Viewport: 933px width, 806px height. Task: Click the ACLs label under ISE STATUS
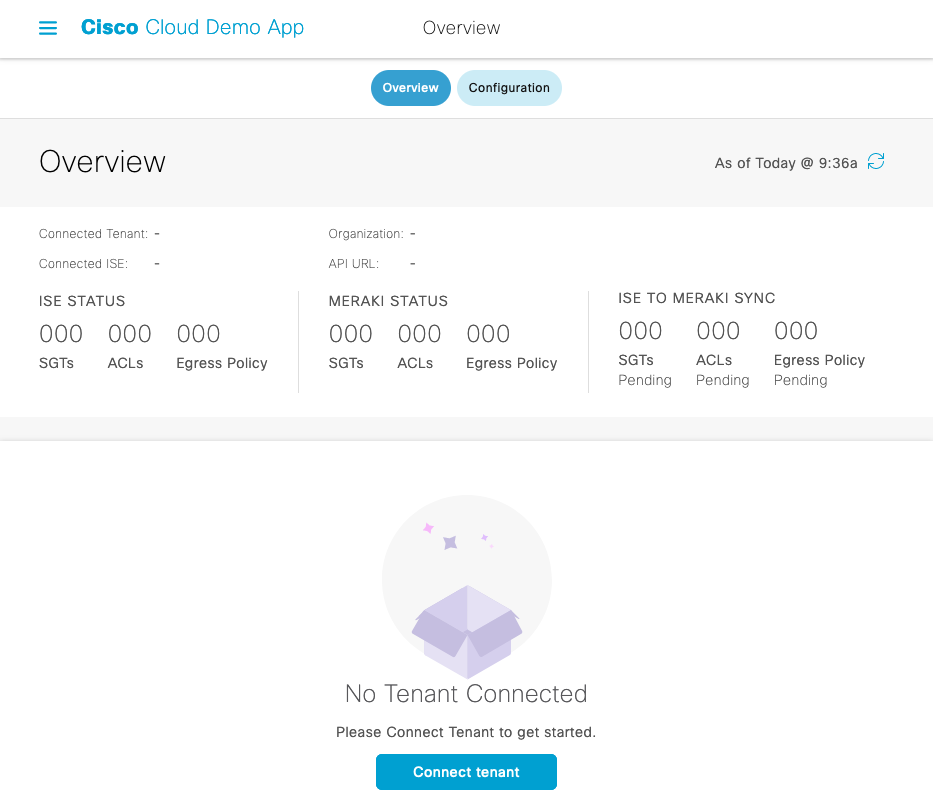click(x=126, y=363)
